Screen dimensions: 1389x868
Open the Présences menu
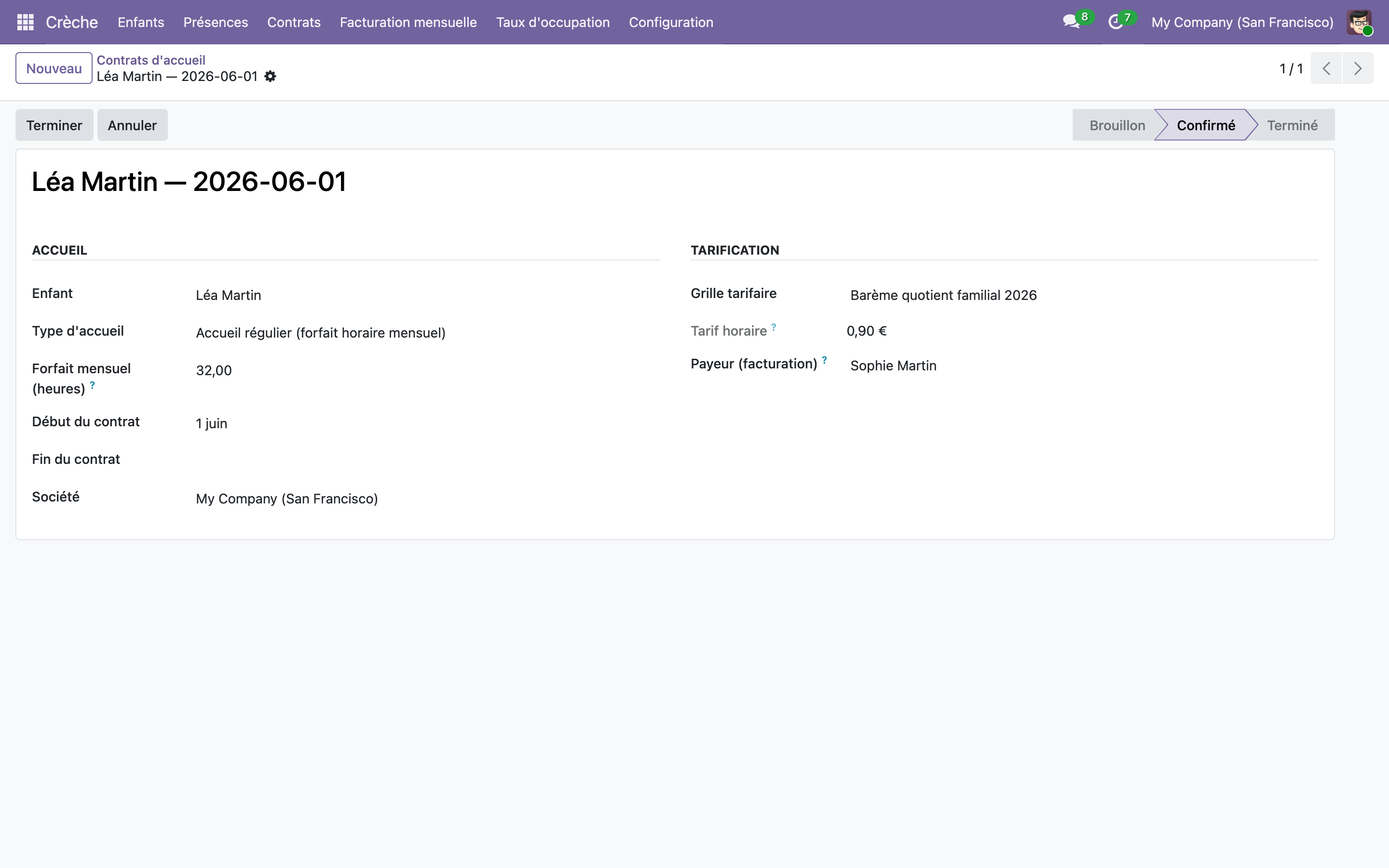click(216, 22)
